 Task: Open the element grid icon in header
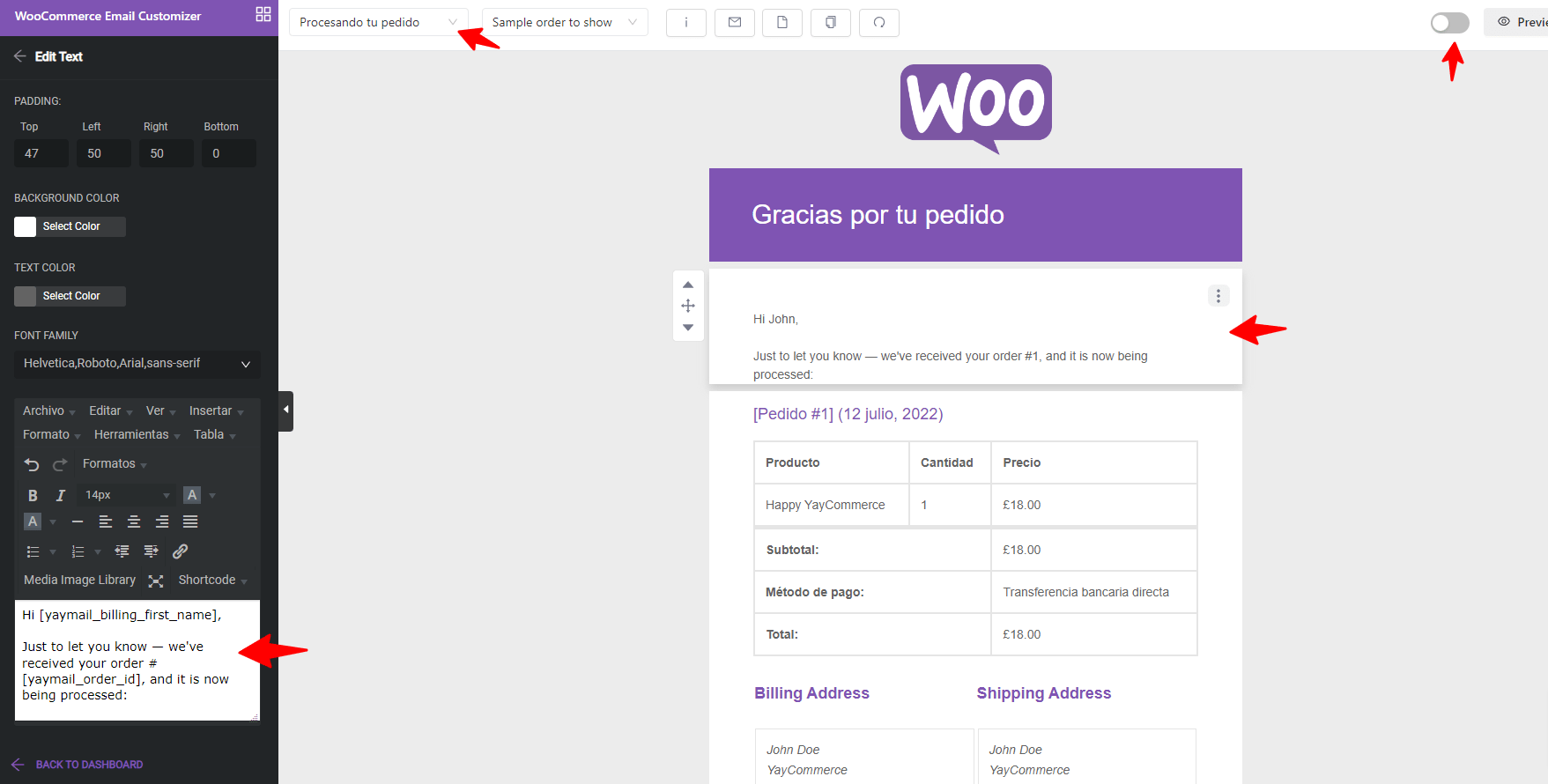click(x=263, y=14)
